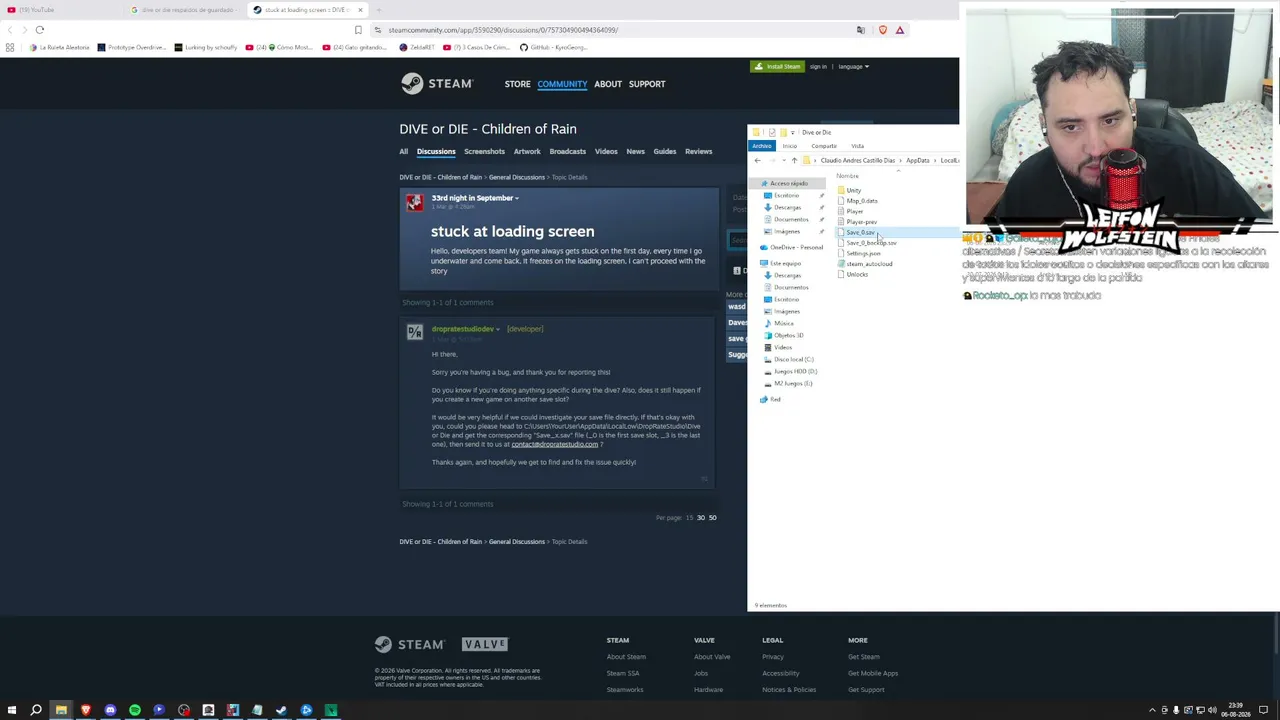This screenshot has height=720, width=1280.
Task: Open Brave browser from the taskbar
Action: (86, 710)
